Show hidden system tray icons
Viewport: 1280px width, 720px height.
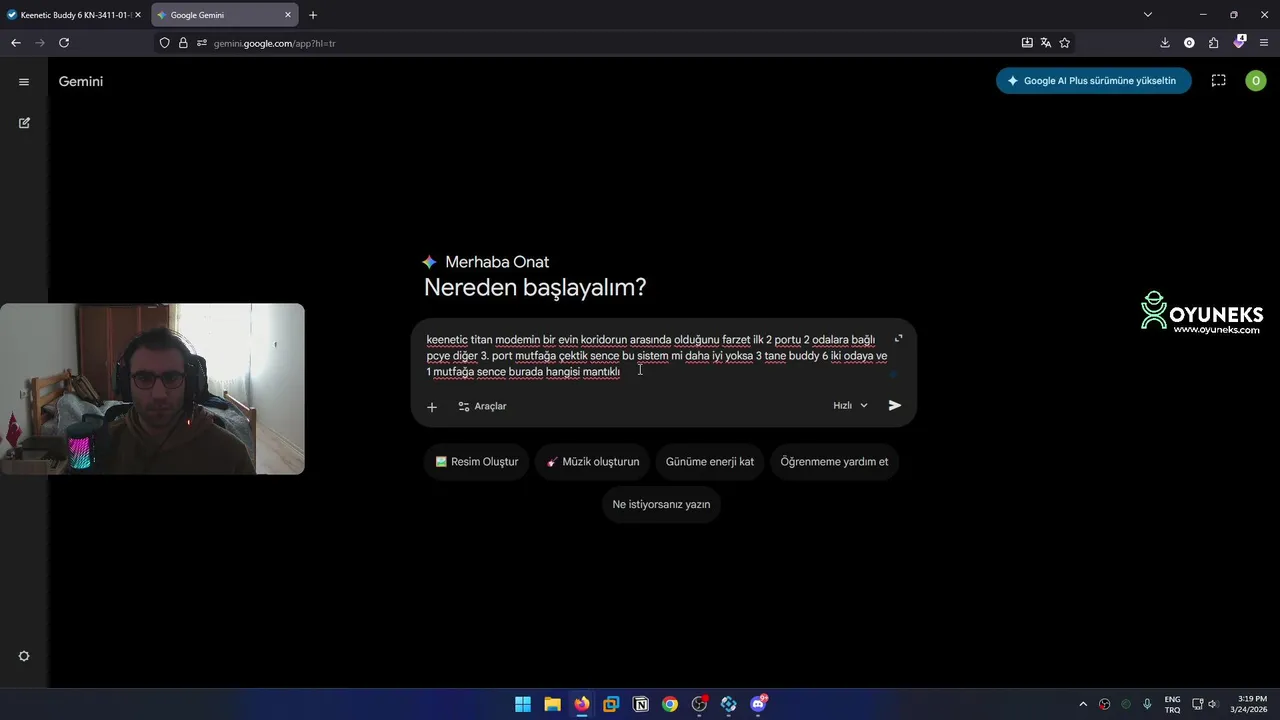1083,704
